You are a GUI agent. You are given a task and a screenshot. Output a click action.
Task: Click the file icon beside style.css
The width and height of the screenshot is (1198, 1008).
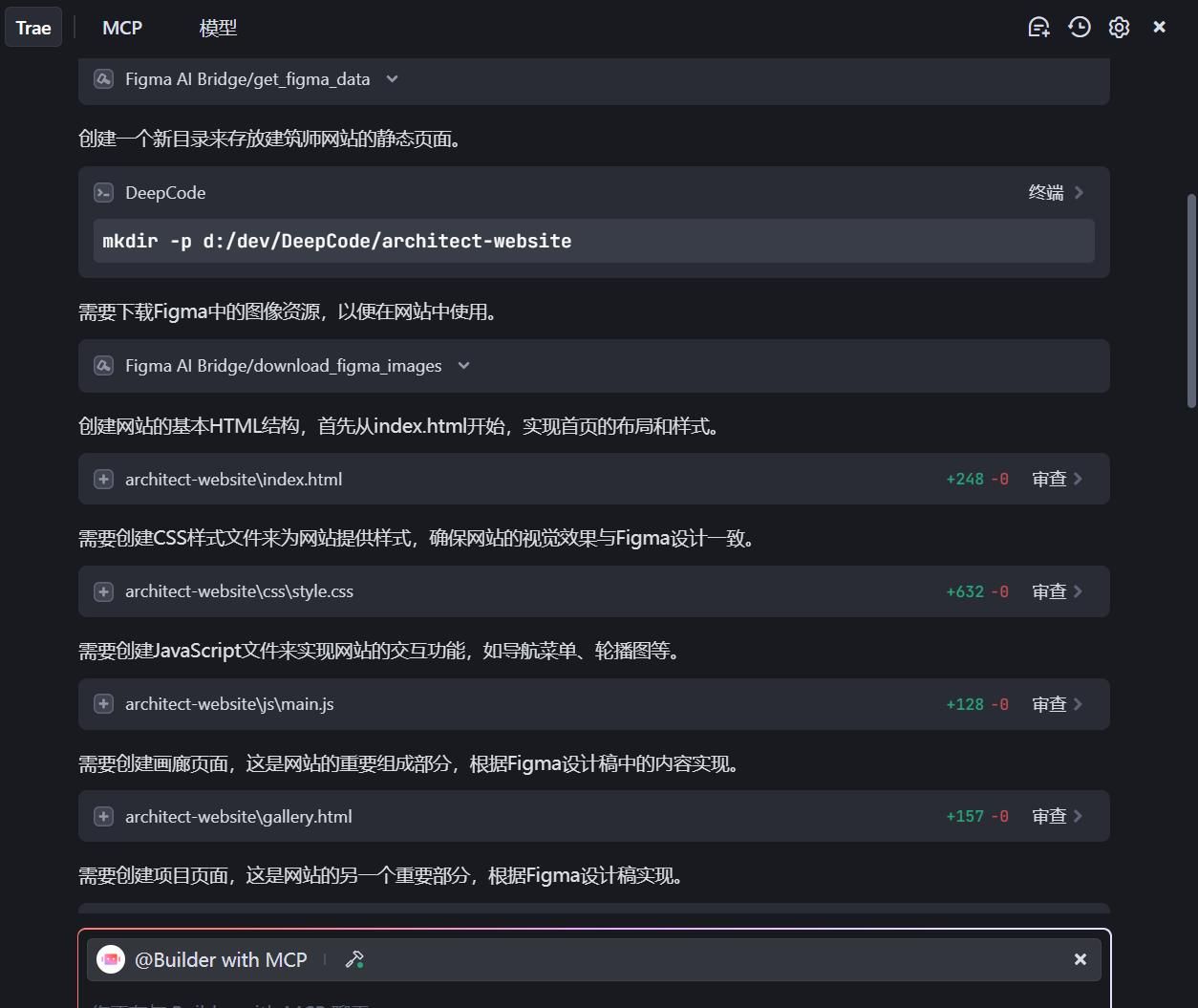103,591
